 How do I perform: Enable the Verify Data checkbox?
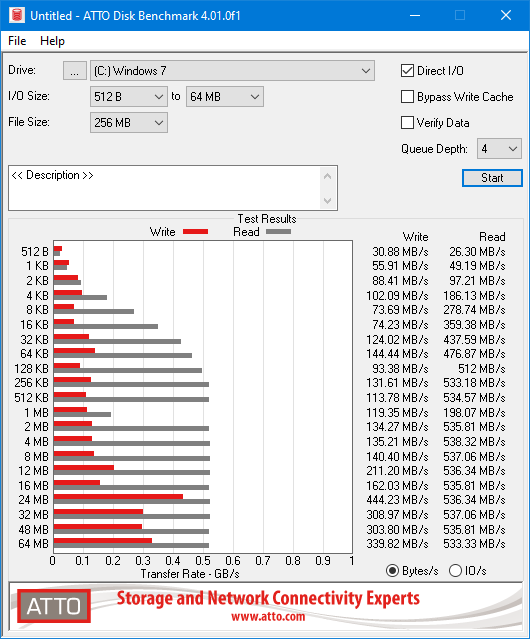(407, 123)
